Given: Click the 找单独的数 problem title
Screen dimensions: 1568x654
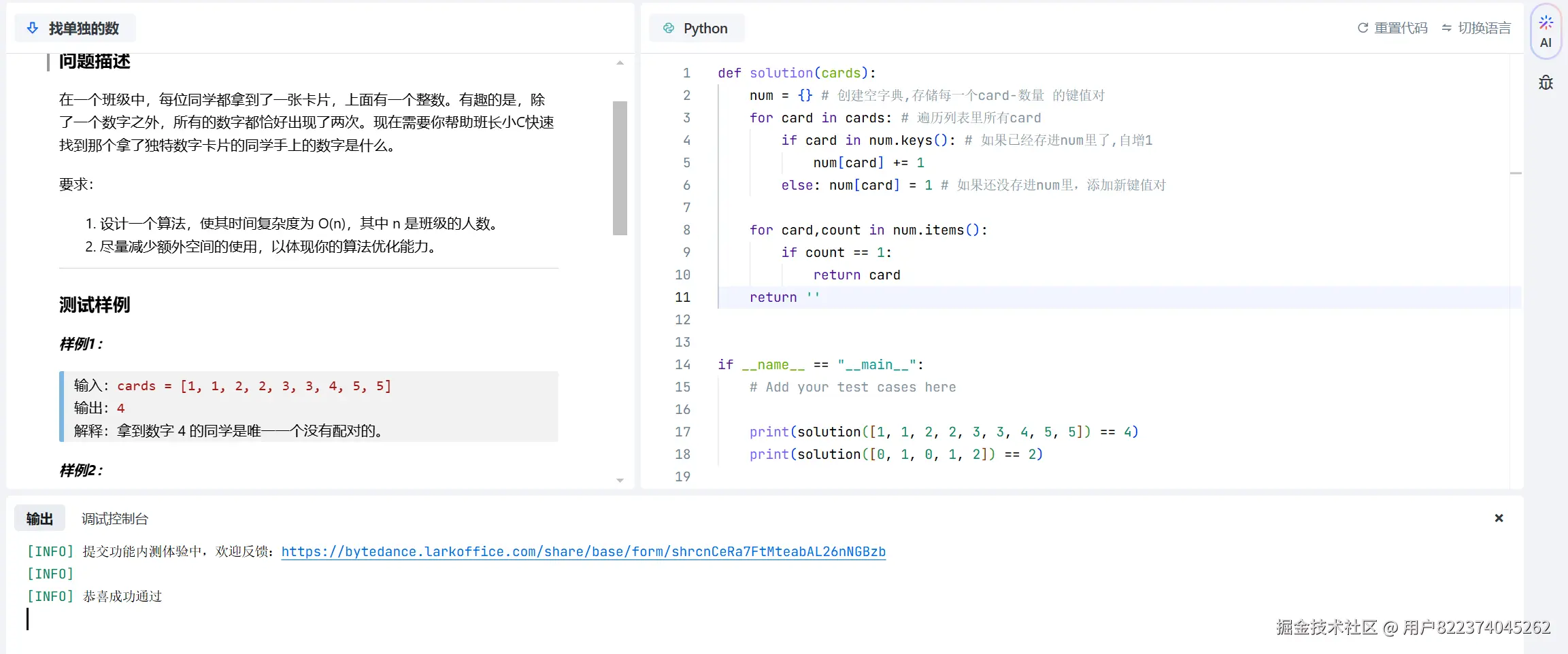Looking at the screenshot, I should [x=84, y=28].
